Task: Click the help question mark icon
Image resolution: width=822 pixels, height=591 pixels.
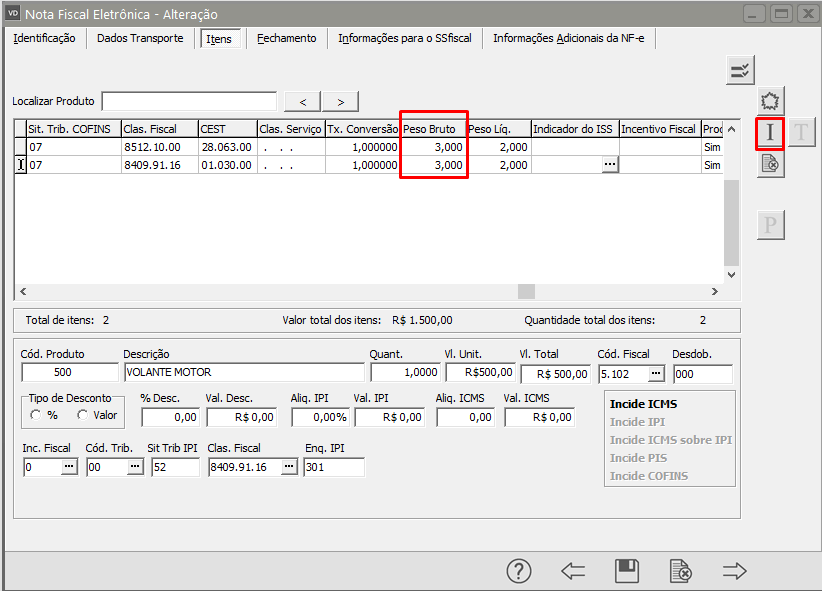Action: coord(518,571)
